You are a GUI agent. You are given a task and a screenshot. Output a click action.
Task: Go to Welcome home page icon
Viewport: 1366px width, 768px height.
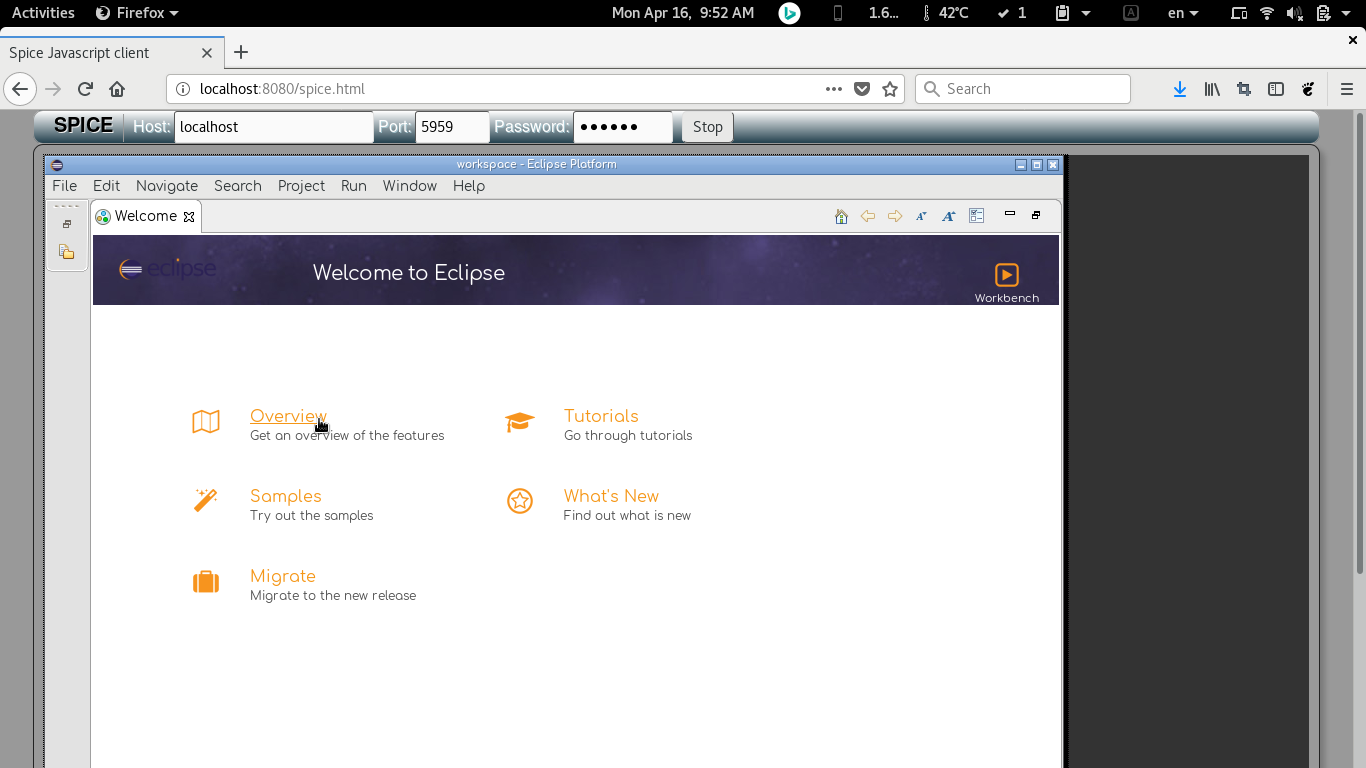tap(841, 216)
